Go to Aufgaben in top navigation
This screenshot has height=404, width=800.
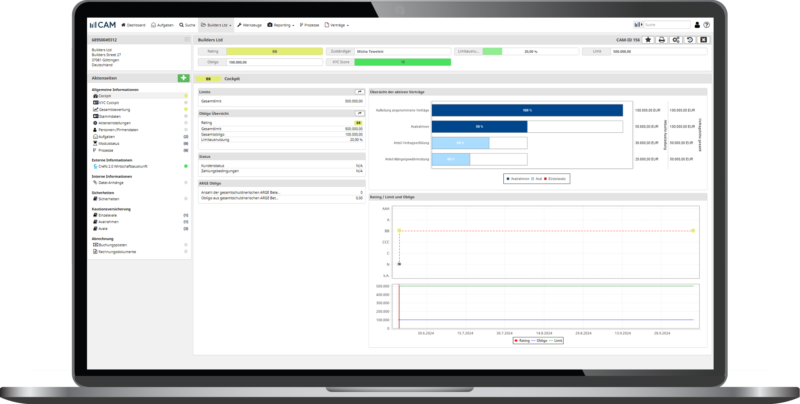pyautogui.click(x=162, y=25)
